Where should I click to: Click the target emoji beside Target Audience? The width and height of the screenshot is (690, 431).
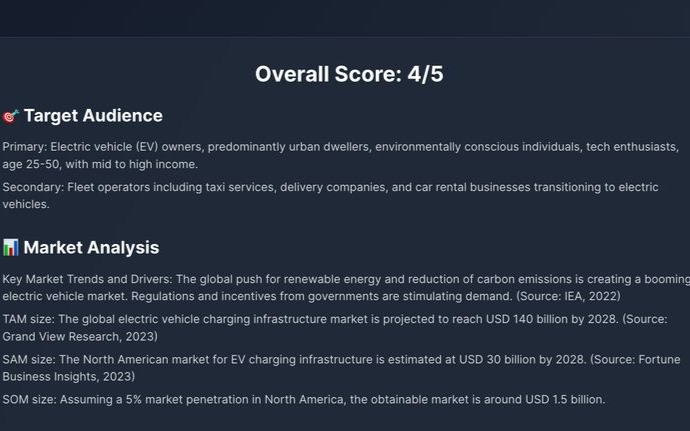pos(11,116)
